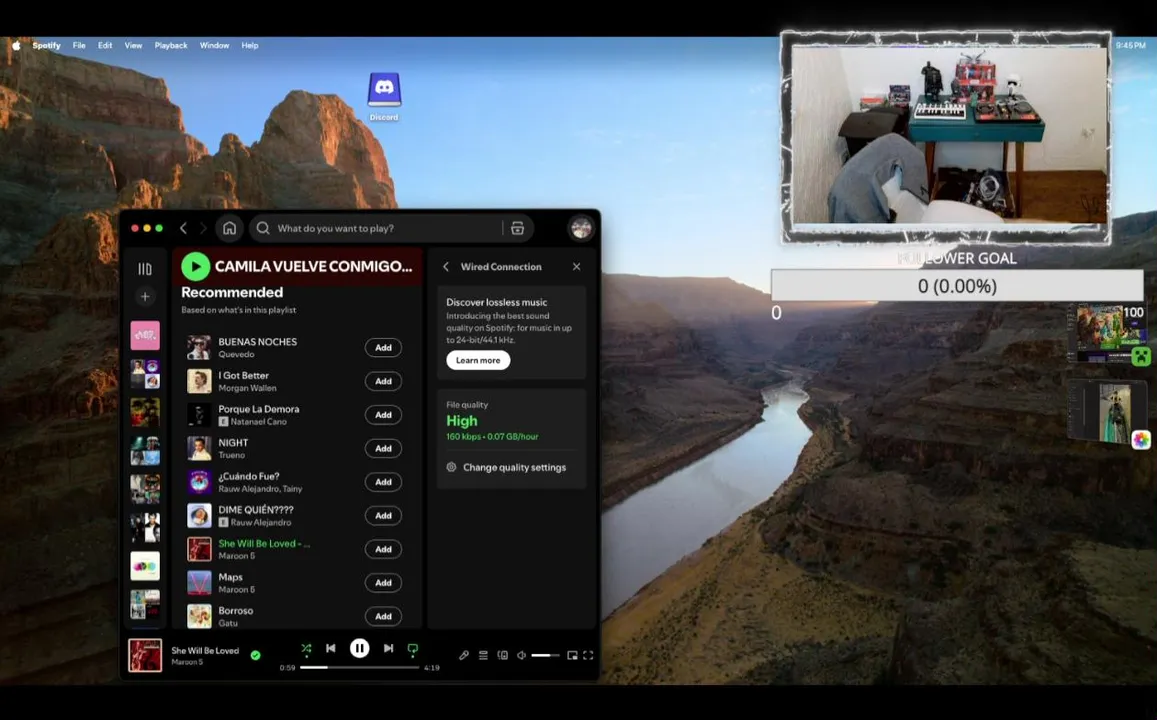Open the Help menu
The image size is (1157, 720).
tap(249, 45)
